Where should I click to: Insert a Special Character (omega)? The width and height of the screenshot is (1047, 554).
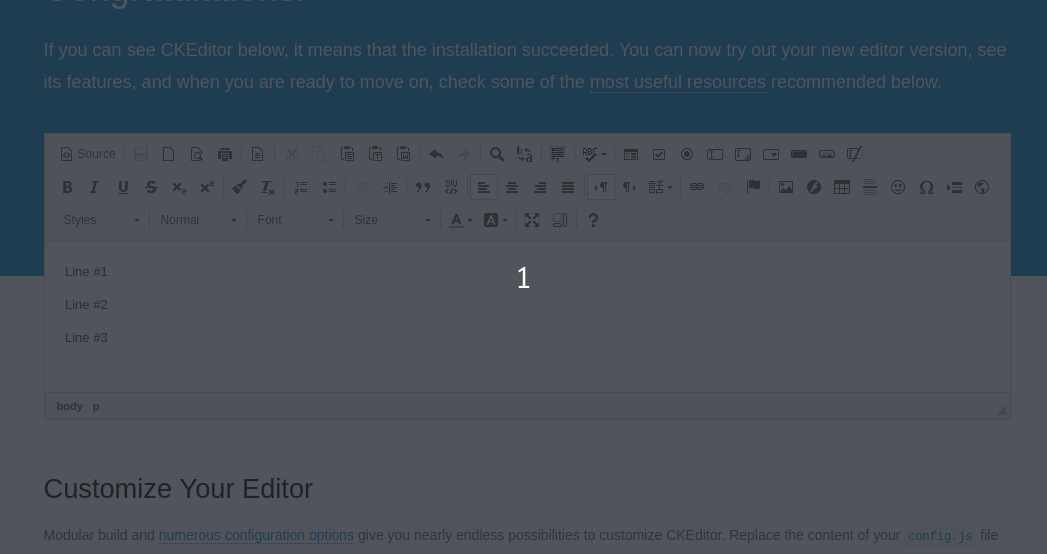pos(926,188)
